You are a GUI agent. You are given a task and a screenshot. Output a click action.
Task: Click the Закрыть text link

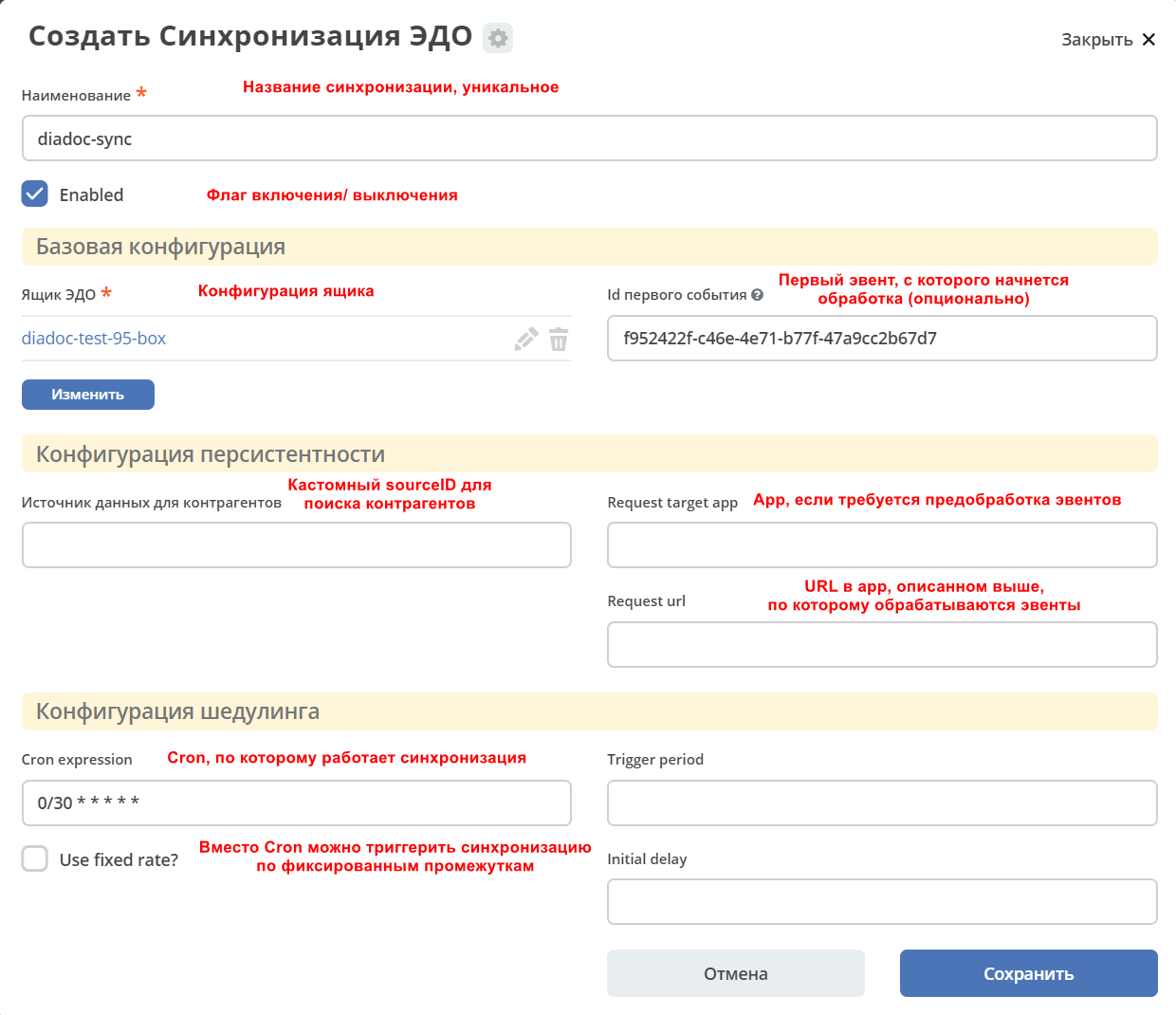click(1097, 40)
